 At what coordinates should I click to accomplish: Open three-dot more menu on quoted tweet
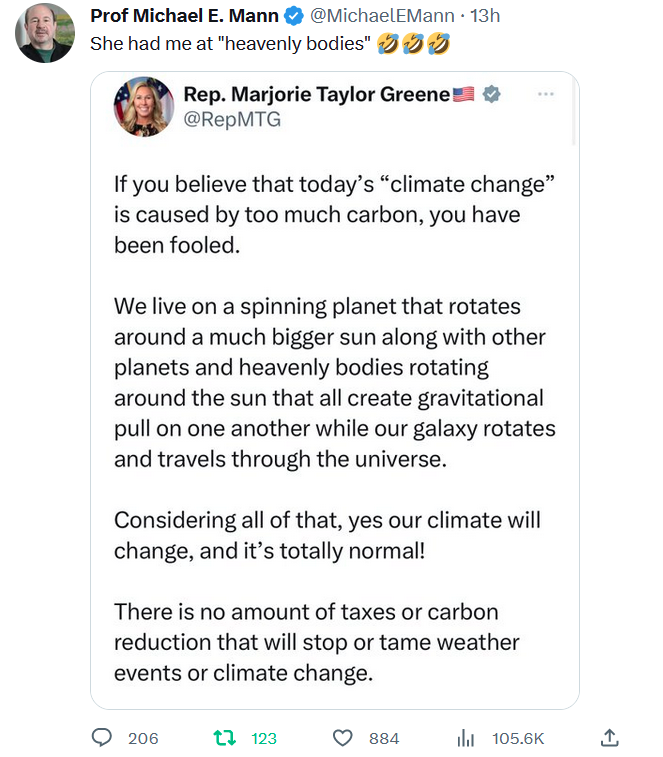pos(546,94)
